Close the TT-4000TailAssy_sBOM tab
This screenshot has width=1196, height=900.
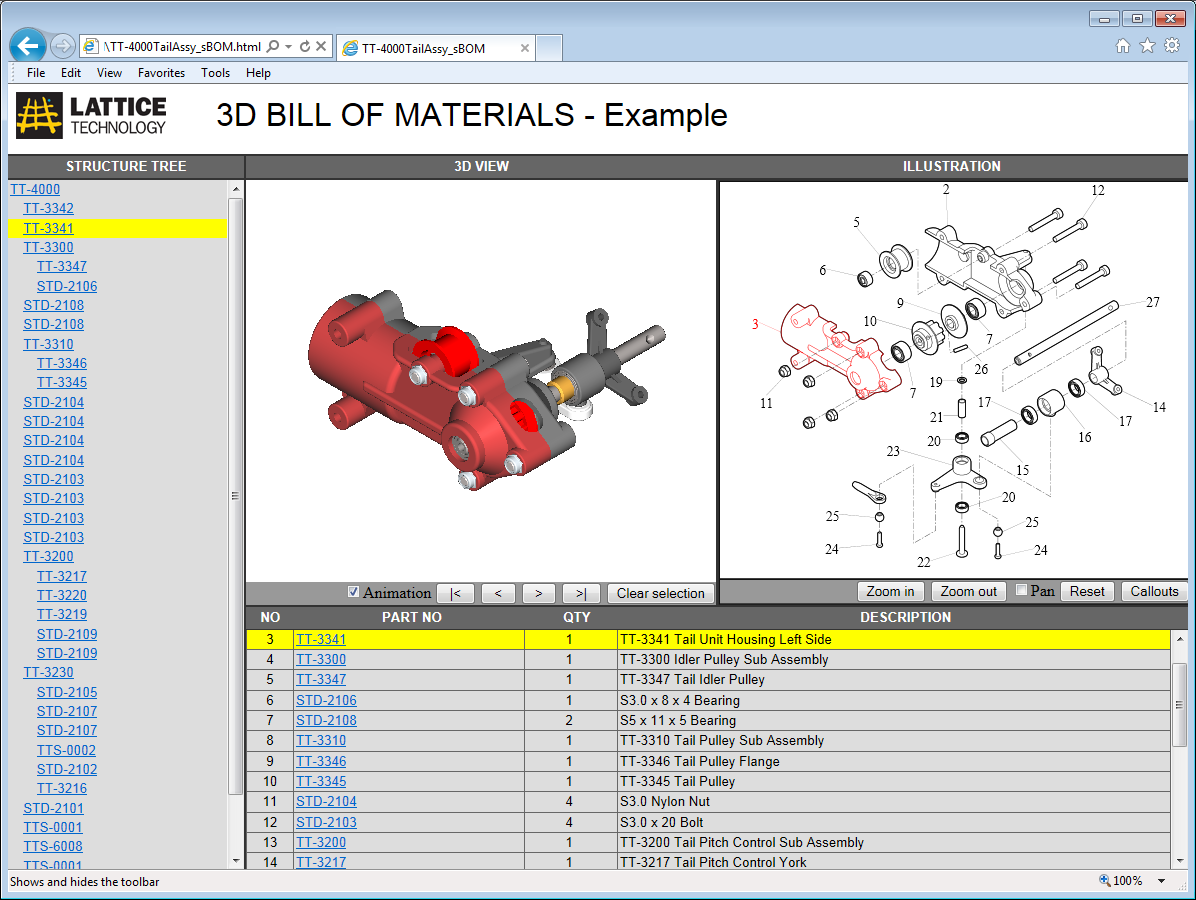point(525,48)
